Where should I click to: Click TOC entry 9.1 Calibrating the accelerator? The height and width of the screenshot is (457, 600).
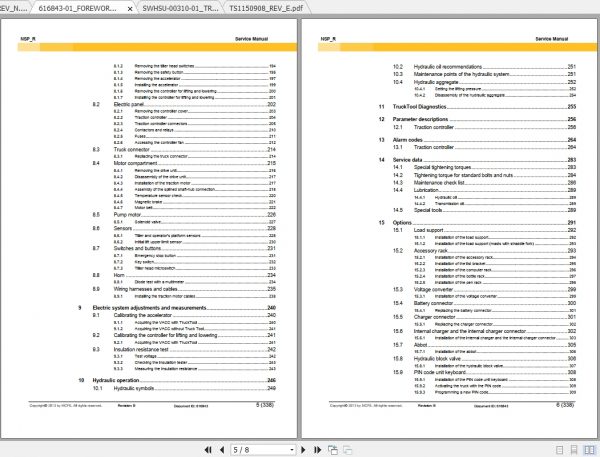click(184, 315)
